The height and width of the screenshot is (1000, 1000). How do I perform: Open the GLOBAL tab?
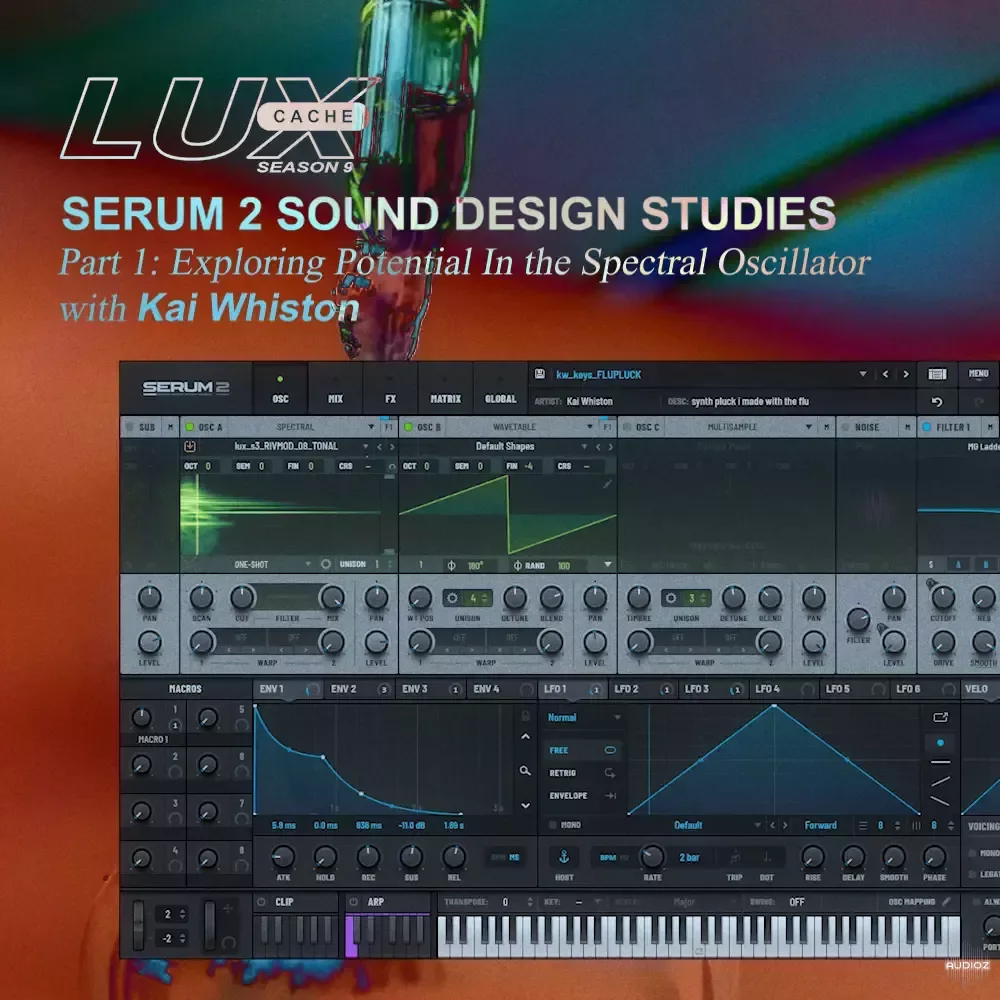coord(501,390)
